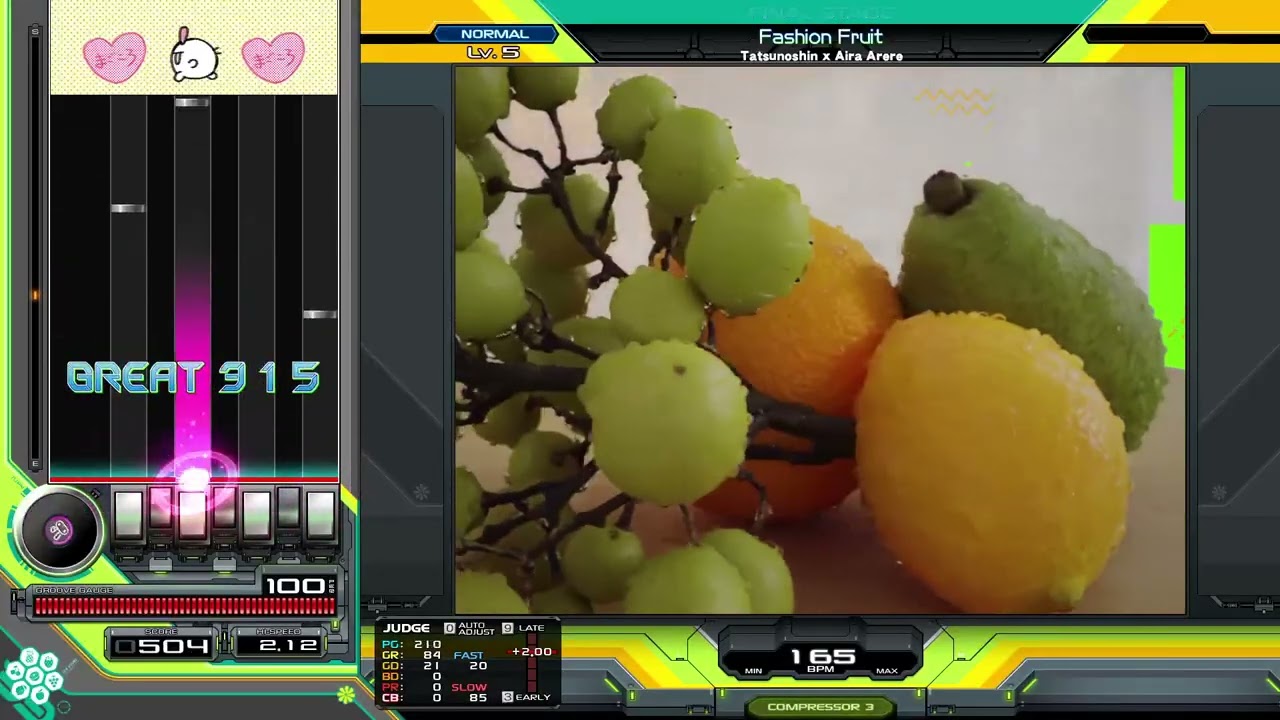Click the Hi-Speed value 2.12
Viewport: 1280px width, 720px height.
click(287, 646)
